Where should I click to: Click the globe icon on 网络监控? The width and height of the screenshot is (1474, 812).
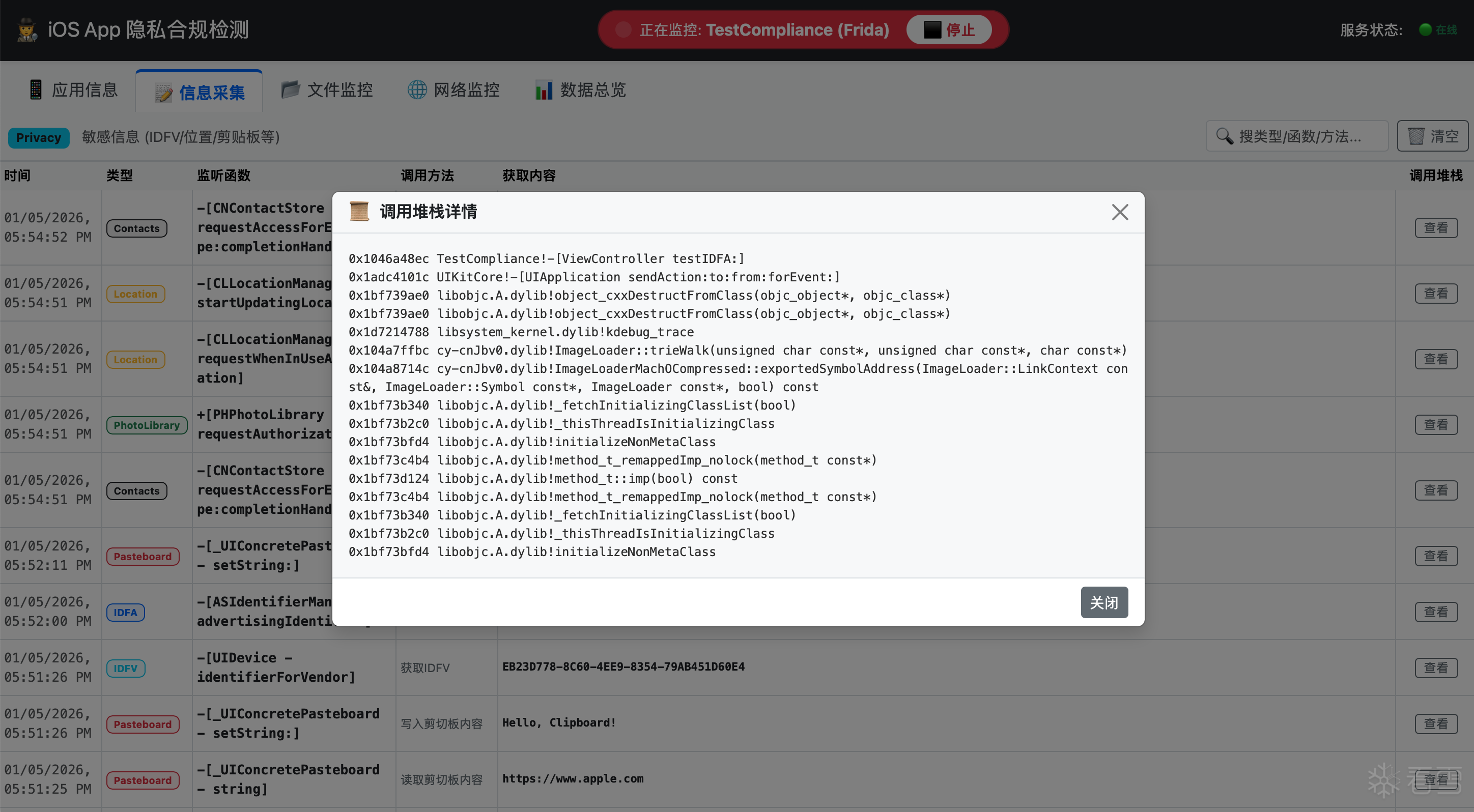point(417,90)
